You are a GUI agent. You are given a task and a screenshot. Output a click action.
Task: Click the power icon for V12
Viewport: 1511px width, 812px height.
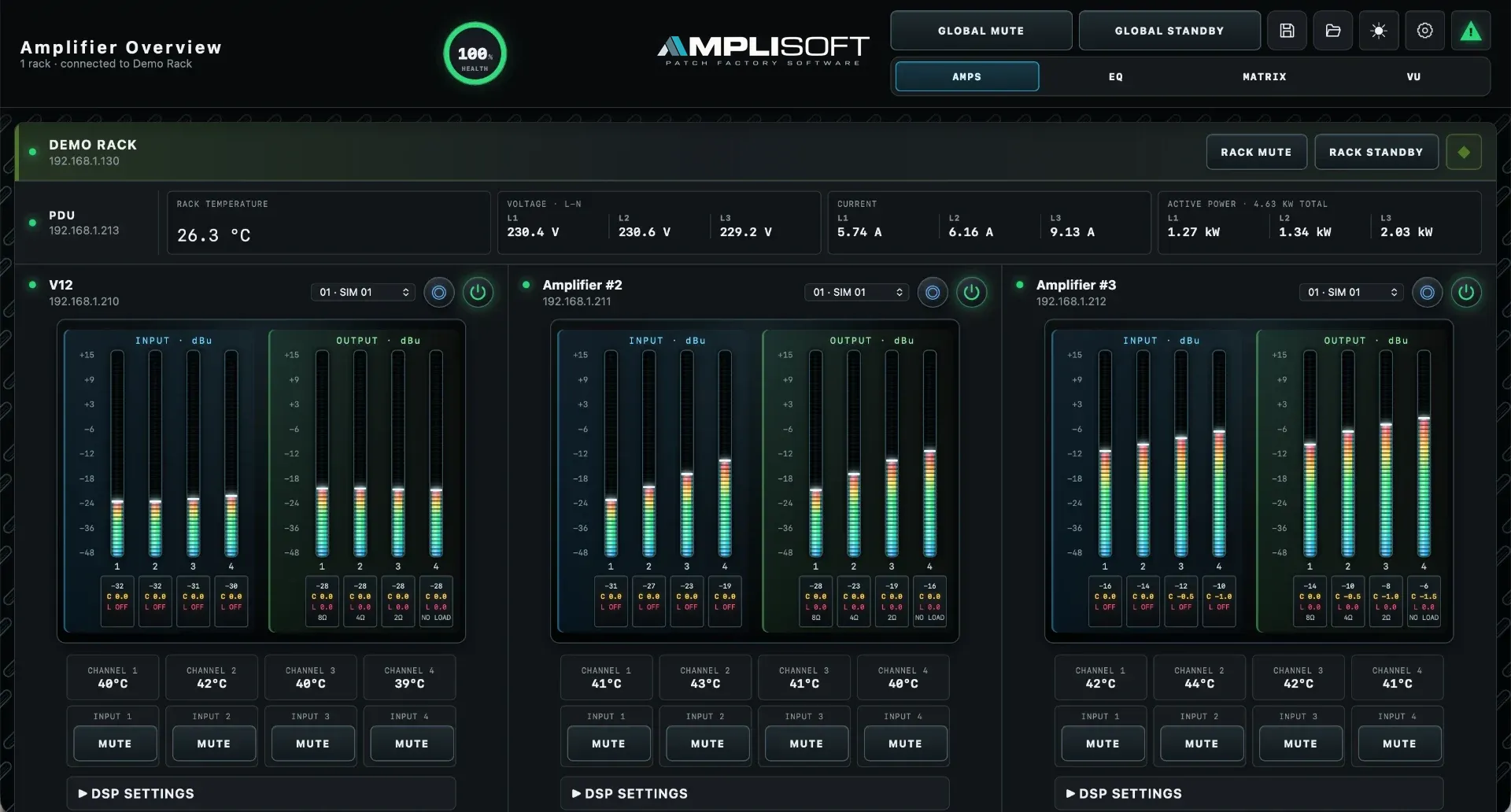[x=478, y=293]
